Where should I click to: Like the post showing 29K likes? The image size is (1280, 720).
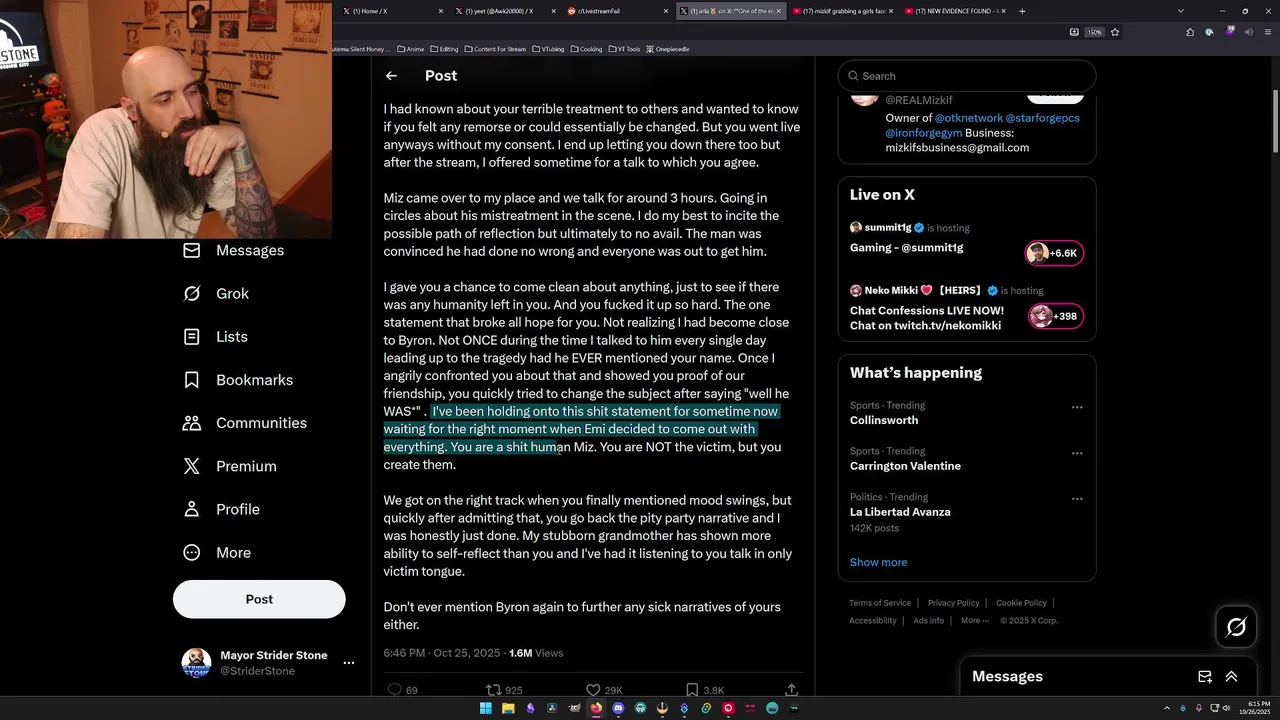pyautogui.click(x=593, y=690)
